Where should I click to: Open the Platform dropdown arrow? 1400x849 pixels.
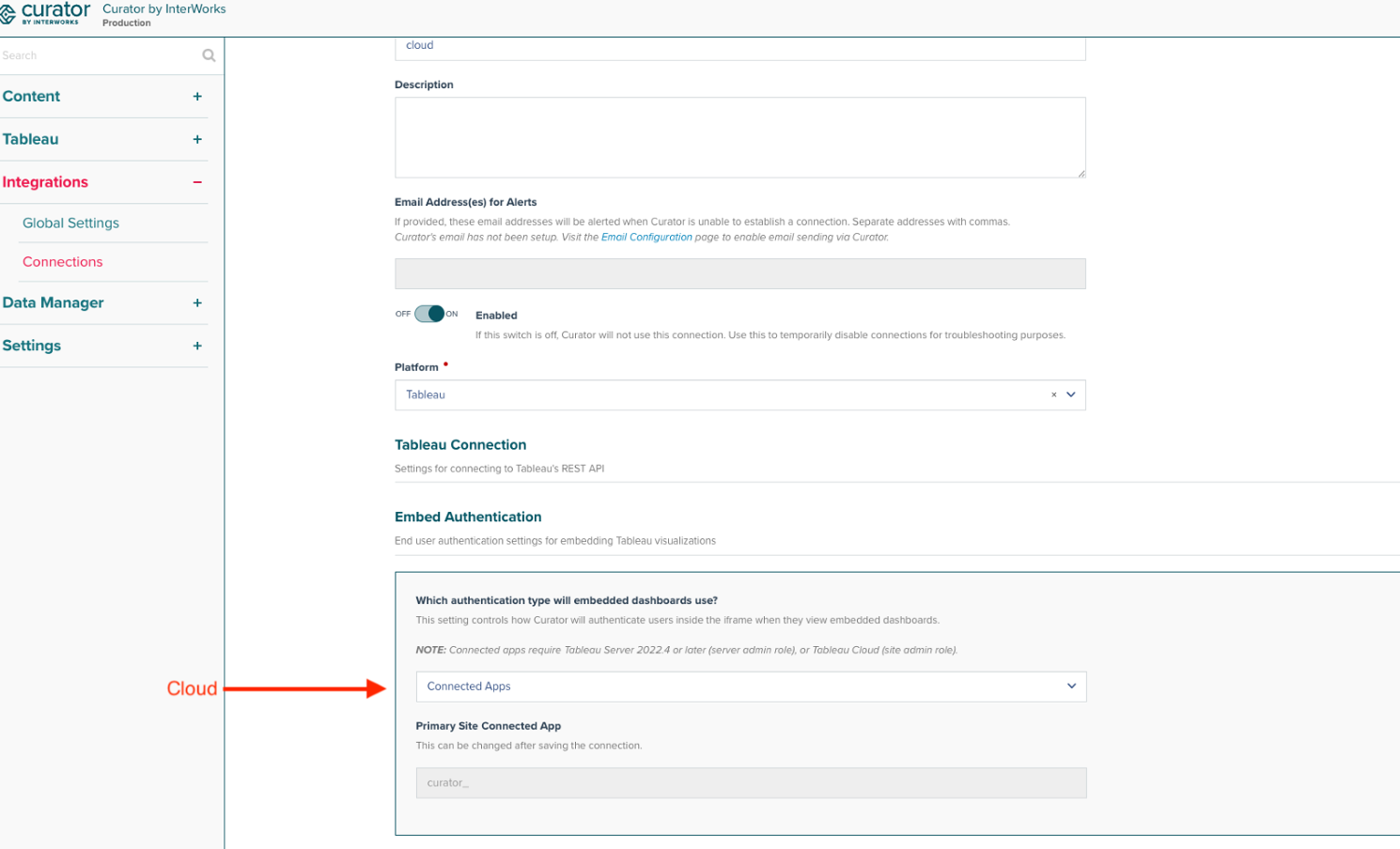point(1071,395)
